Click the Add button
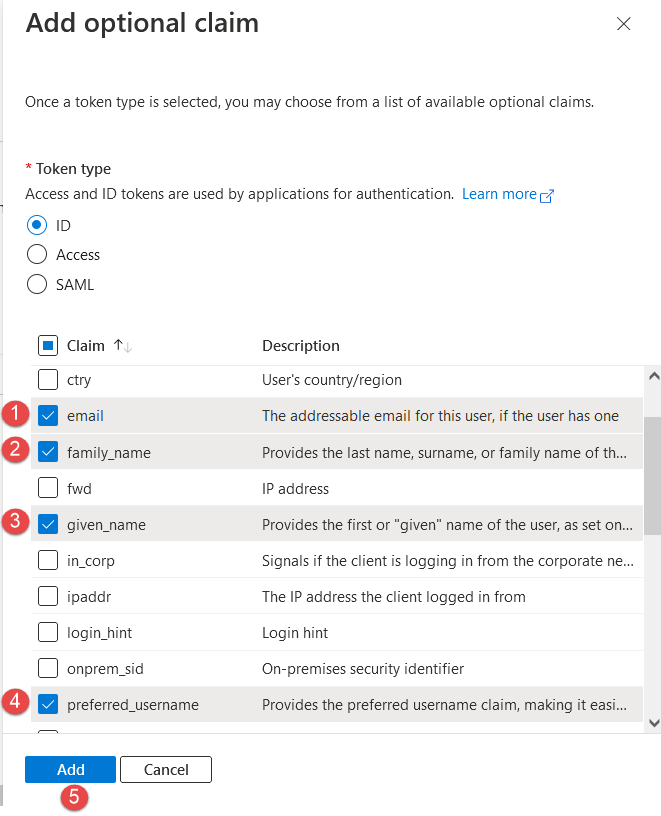The height and width of the screenshot is (816, 661). pyautogui.click(x=70, y=769)
